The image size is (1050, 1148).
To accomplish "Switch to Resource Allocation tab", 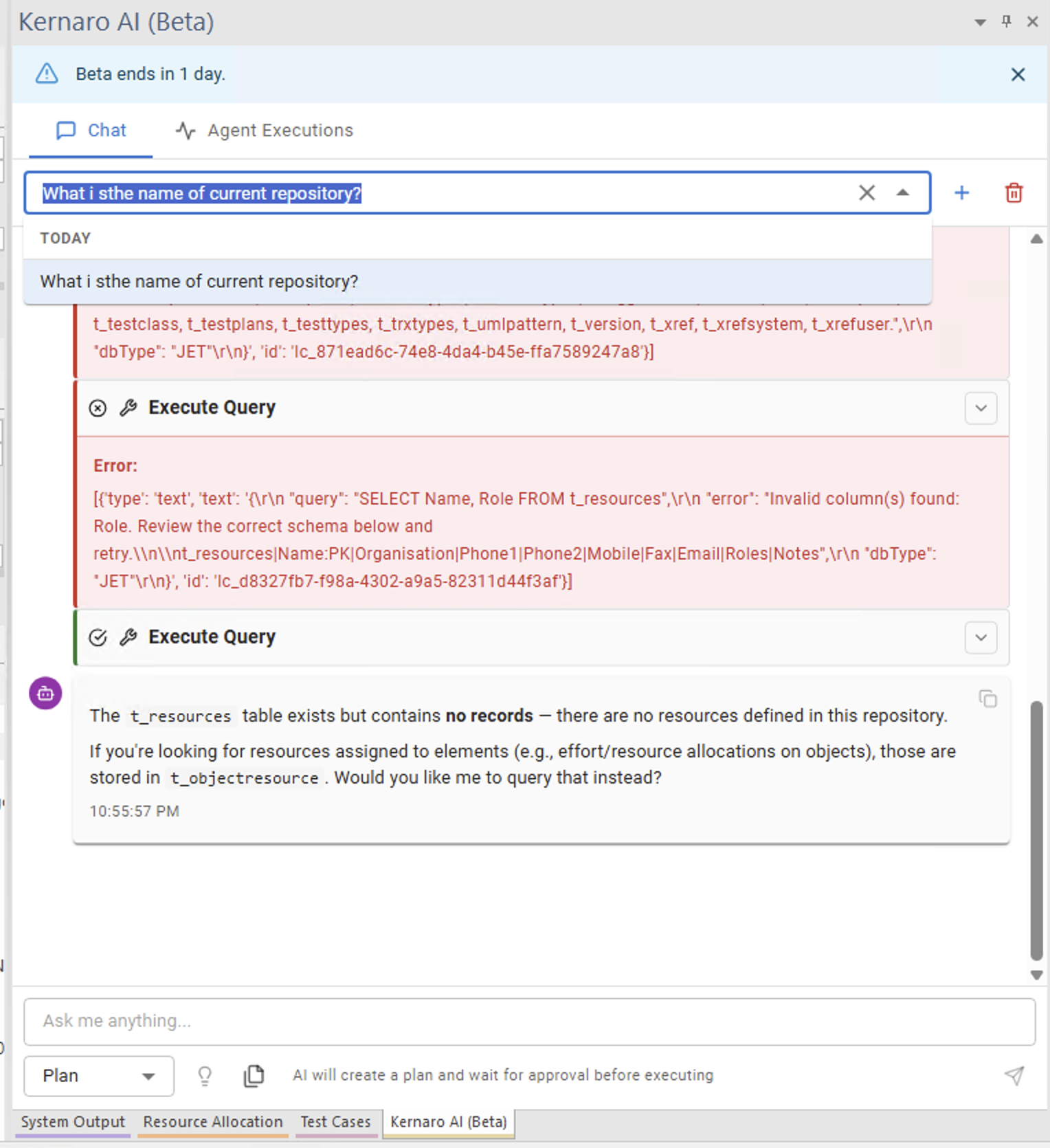I will click(x=213, y=1123).
